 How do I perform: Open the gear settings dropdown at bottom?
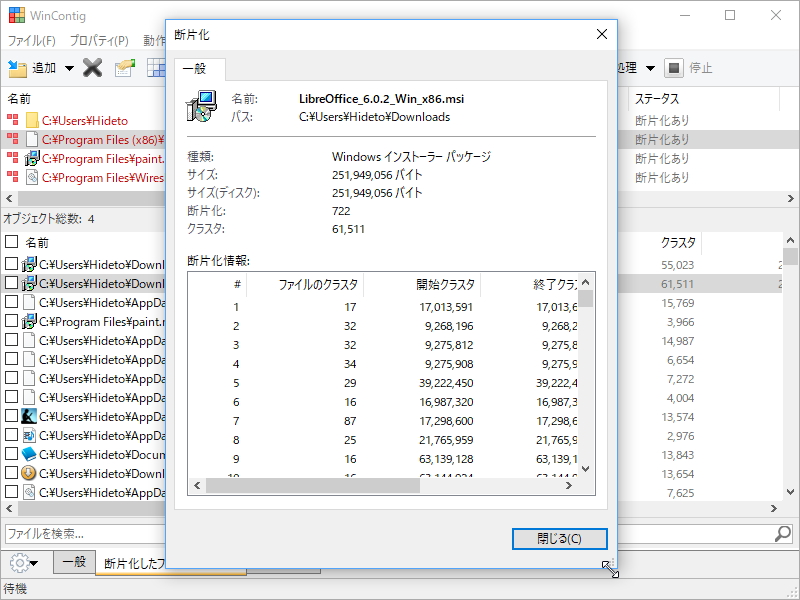23,563
